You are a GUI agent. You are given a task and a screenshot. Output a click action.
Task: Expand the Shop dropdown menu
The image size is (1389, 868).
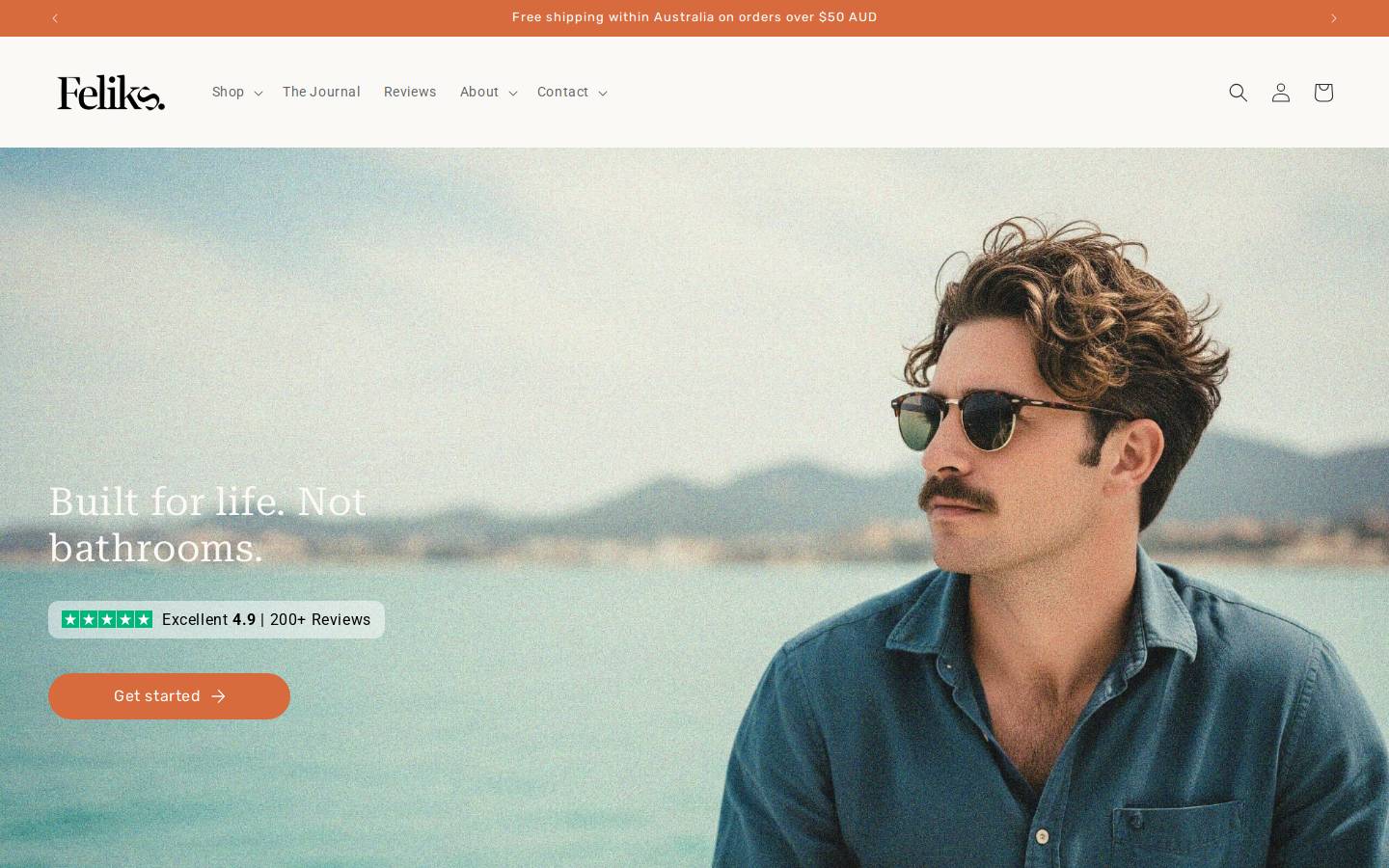[x=237, y=93]
